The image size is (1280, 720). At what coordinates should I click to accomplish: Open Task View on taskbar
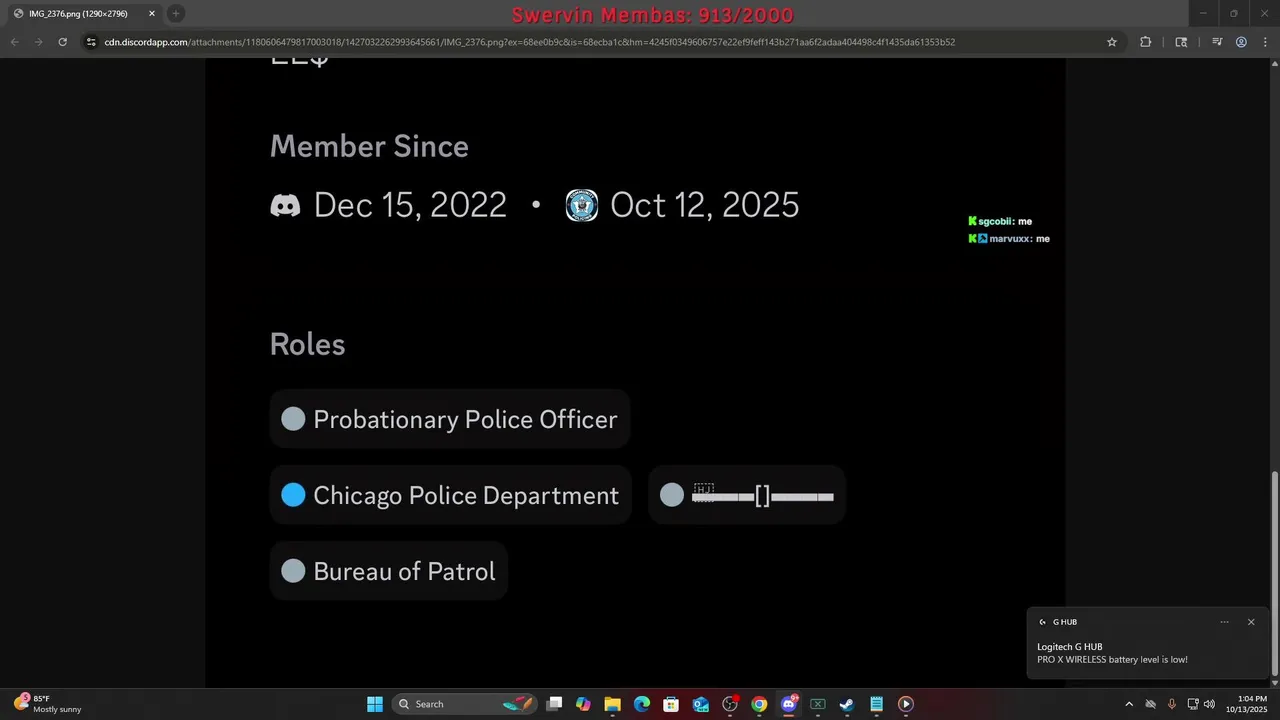(x=555, y=704)
